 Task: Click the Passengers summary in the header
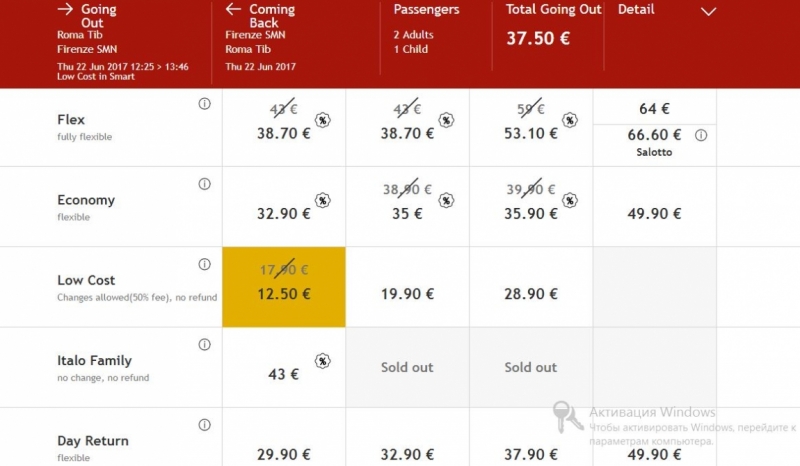point(426,30)
